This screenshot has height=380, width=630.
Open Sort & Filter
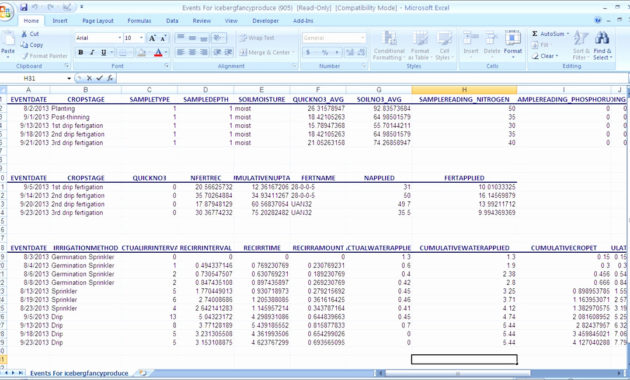tap(581, 45)
